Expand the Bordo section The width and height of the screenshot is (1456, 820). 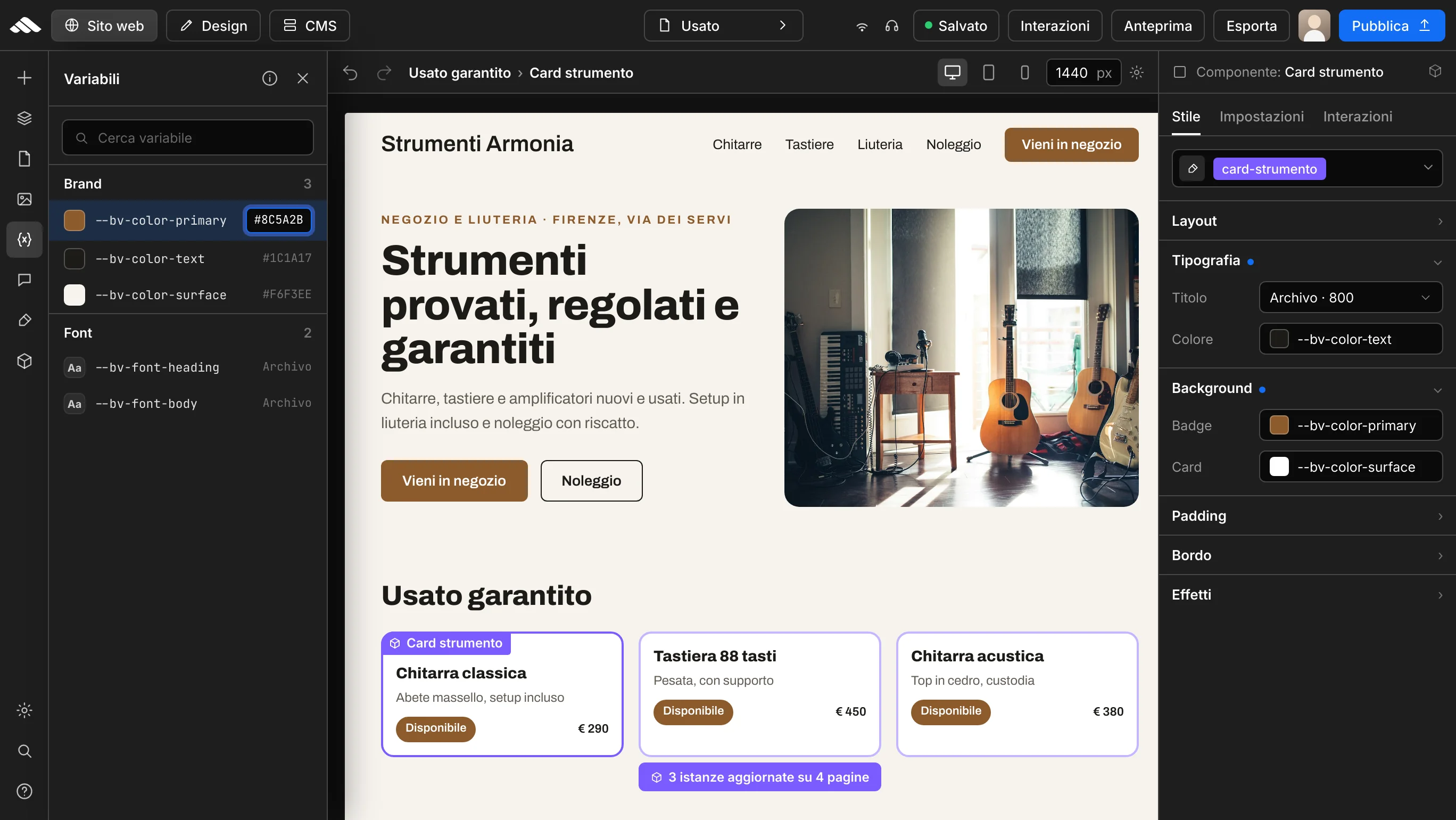[x=1308, y=555]
